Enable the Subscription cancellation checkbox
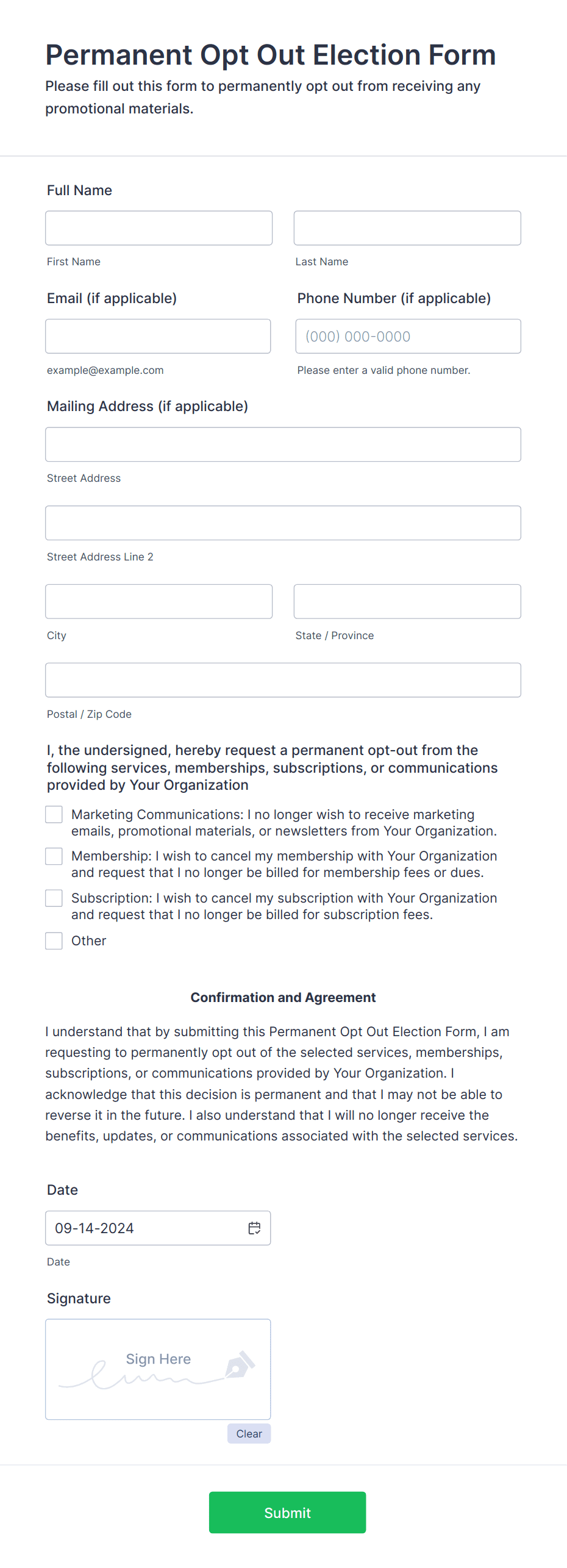The image size is (567, 1568). [x=54, y=898]
